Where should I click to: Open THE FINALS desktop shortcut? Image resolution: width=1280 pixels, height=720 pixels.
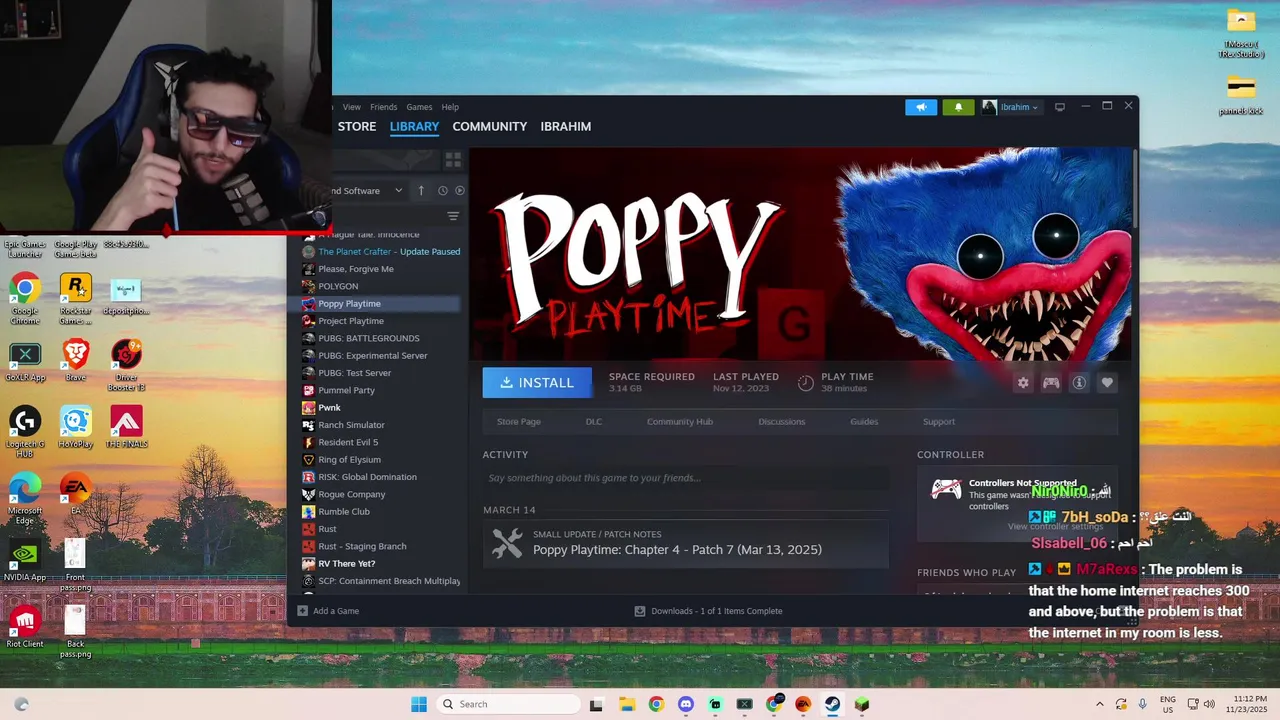[x=127, y=427]
